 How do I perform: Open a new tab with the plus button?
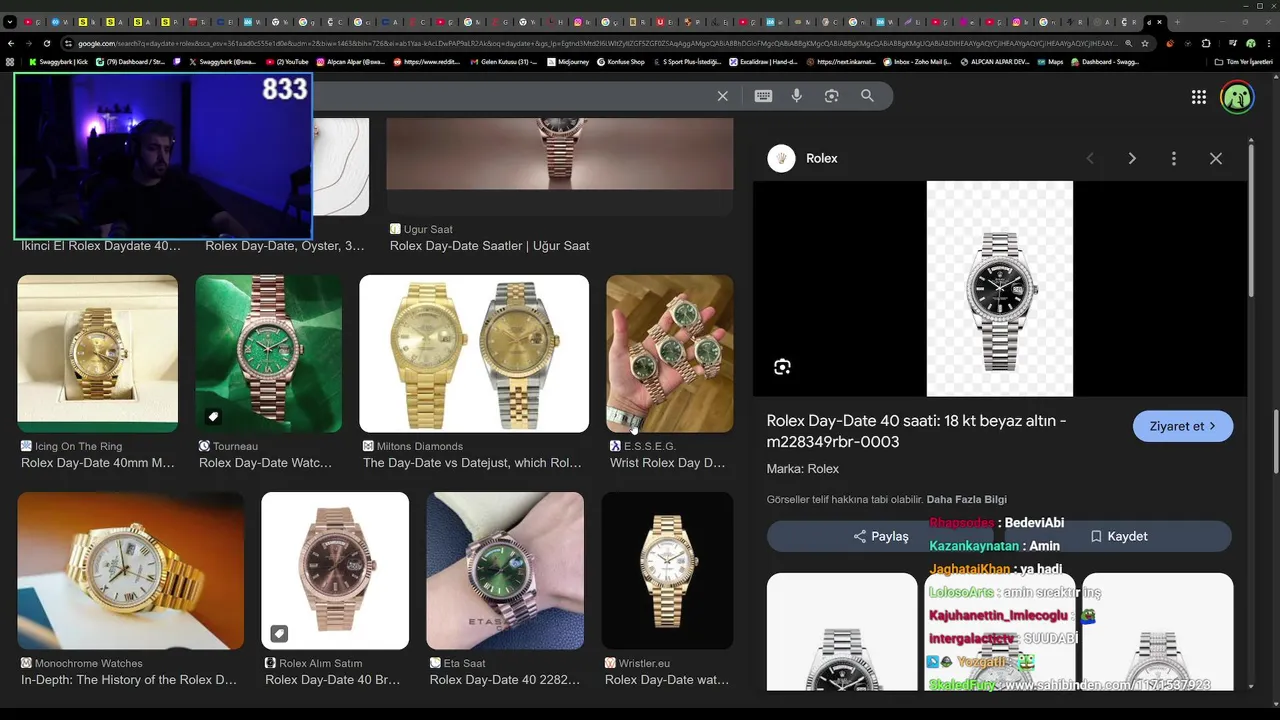point(1177,22)
